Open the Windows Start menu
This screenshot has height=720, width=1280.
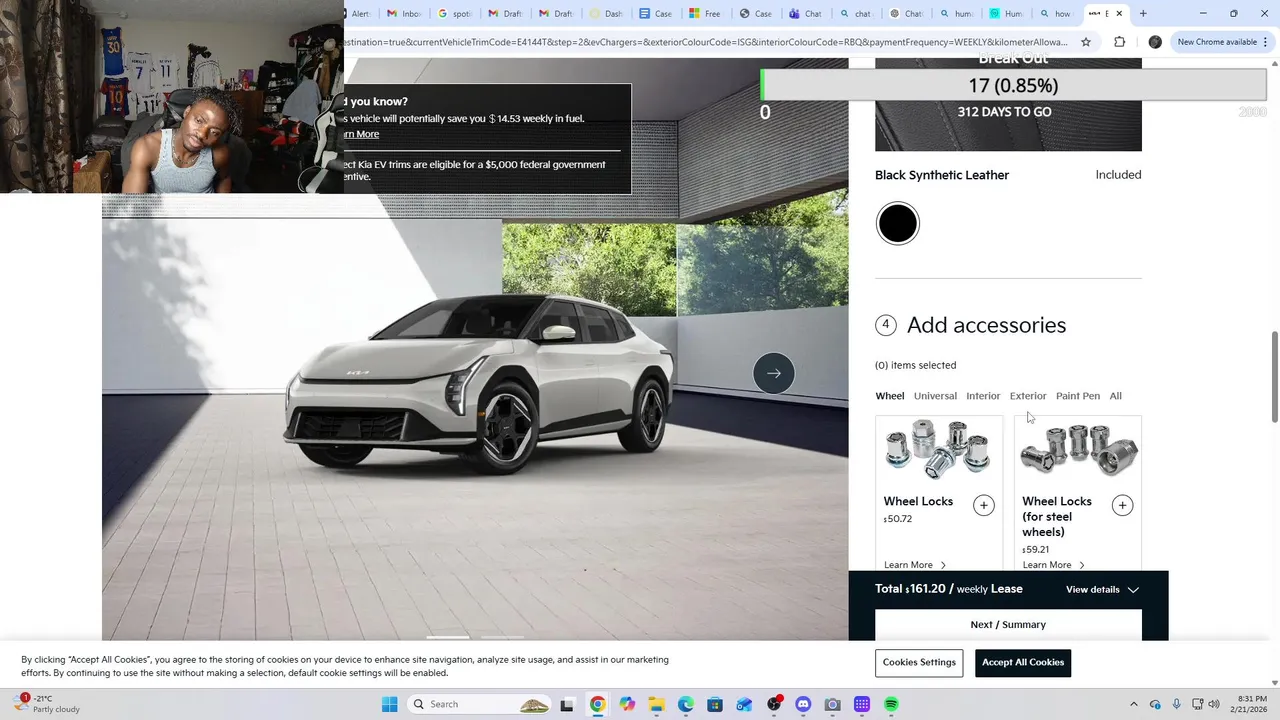(389, 704)
